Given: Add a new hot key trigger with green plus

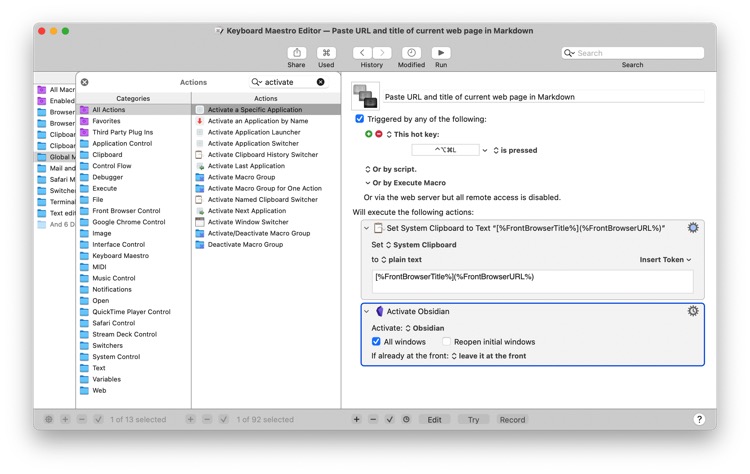Looking at the screenshot, I should point(368,134).
